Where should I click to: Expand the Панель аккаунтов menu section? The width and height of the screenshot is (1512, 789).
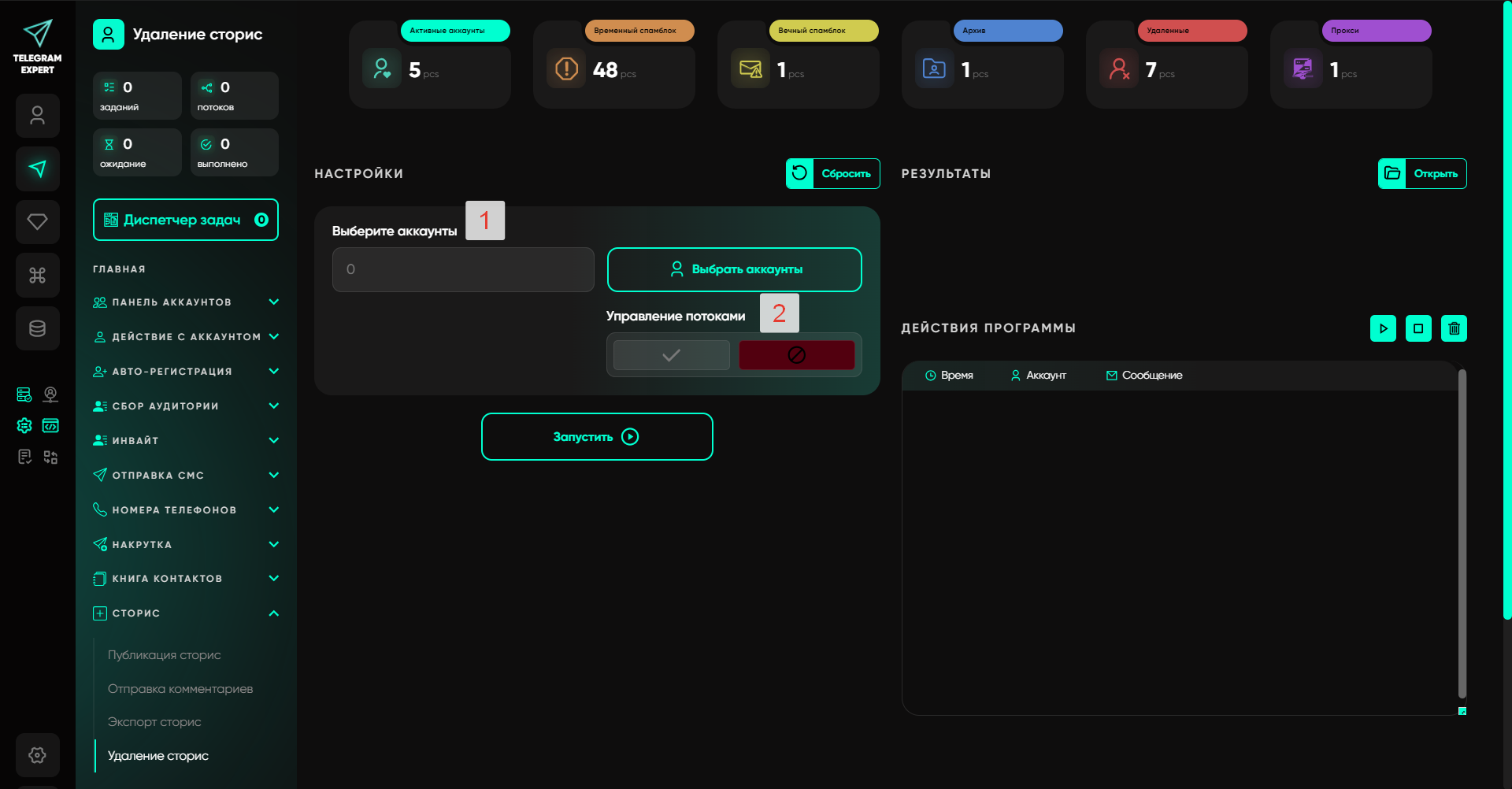coord(185,302)
